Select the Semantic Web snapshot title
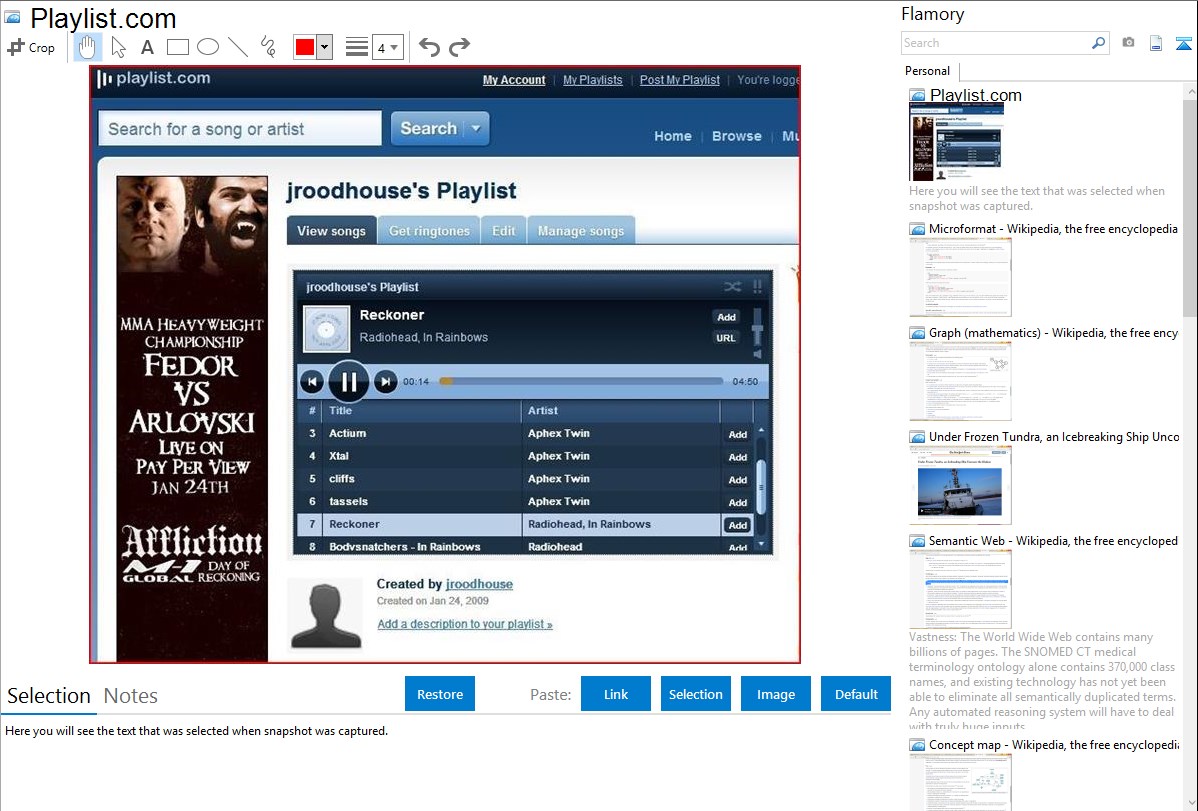The height and width of the screenshot is (811, 1198). pos(1053,540)
